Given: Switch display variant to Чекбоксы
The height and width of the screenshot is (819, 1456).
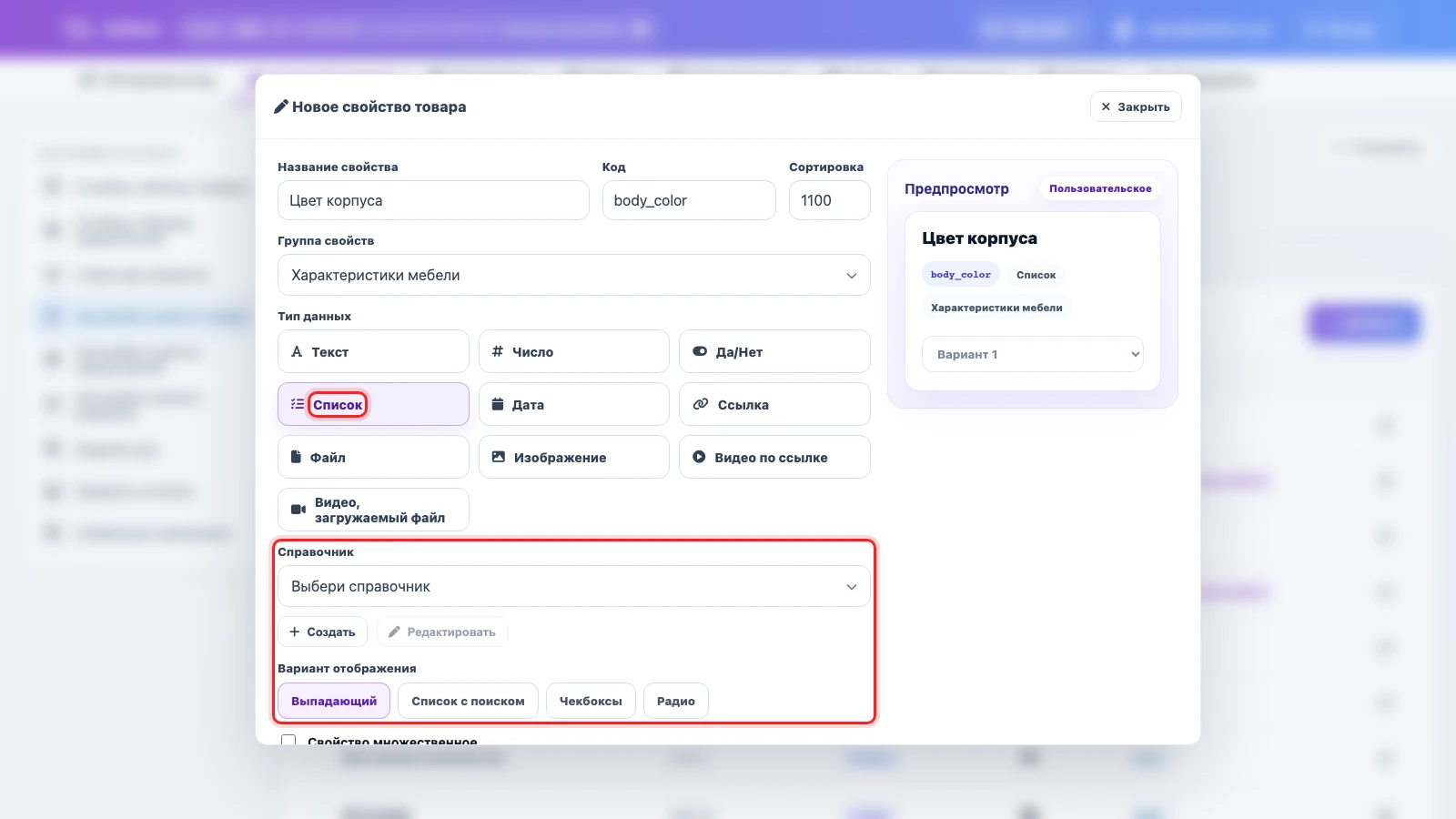Looking at the screenshot, I should click(x=591, y=701).
